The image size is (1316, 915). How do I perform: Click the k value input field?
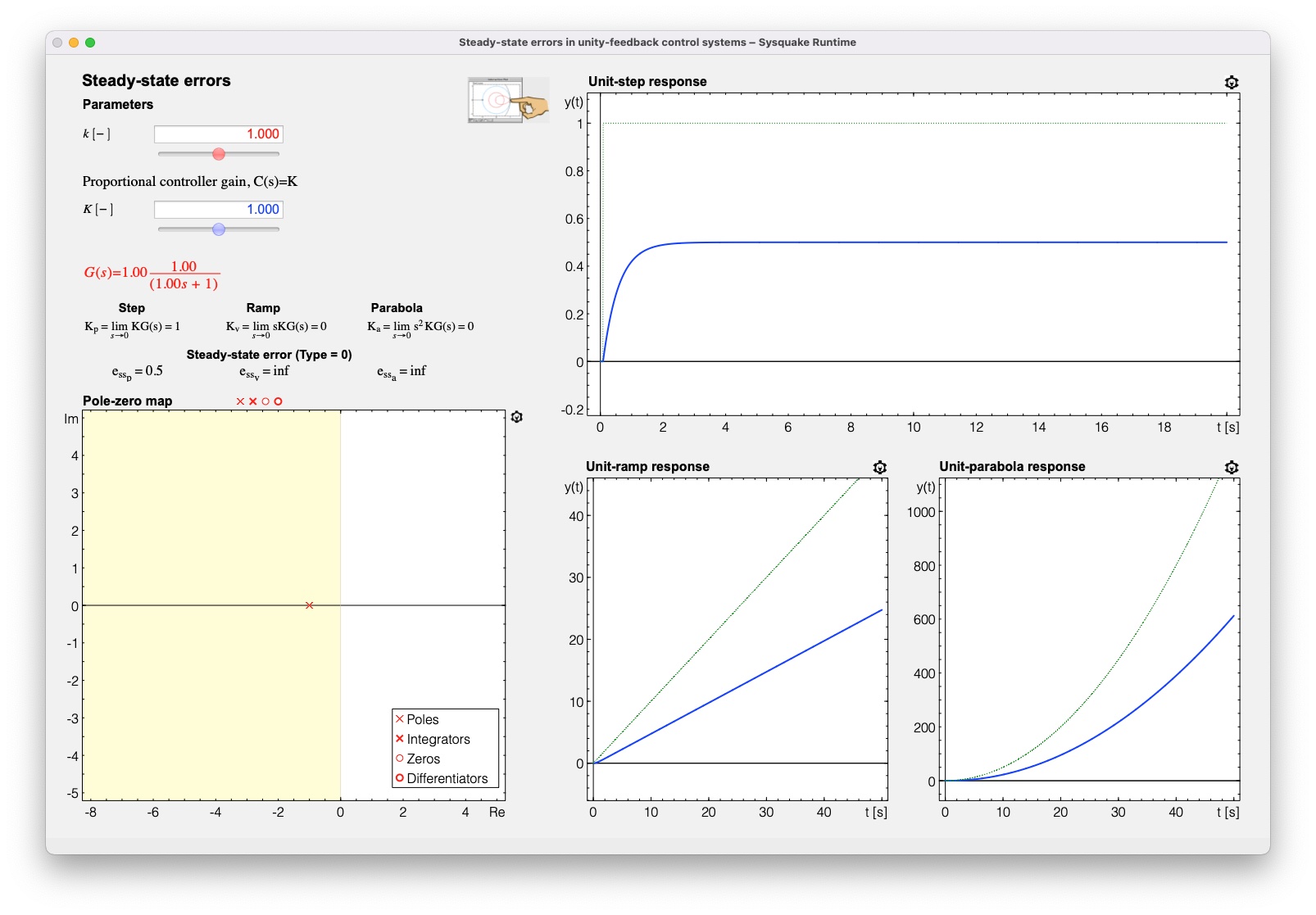[x=217, y=133]
